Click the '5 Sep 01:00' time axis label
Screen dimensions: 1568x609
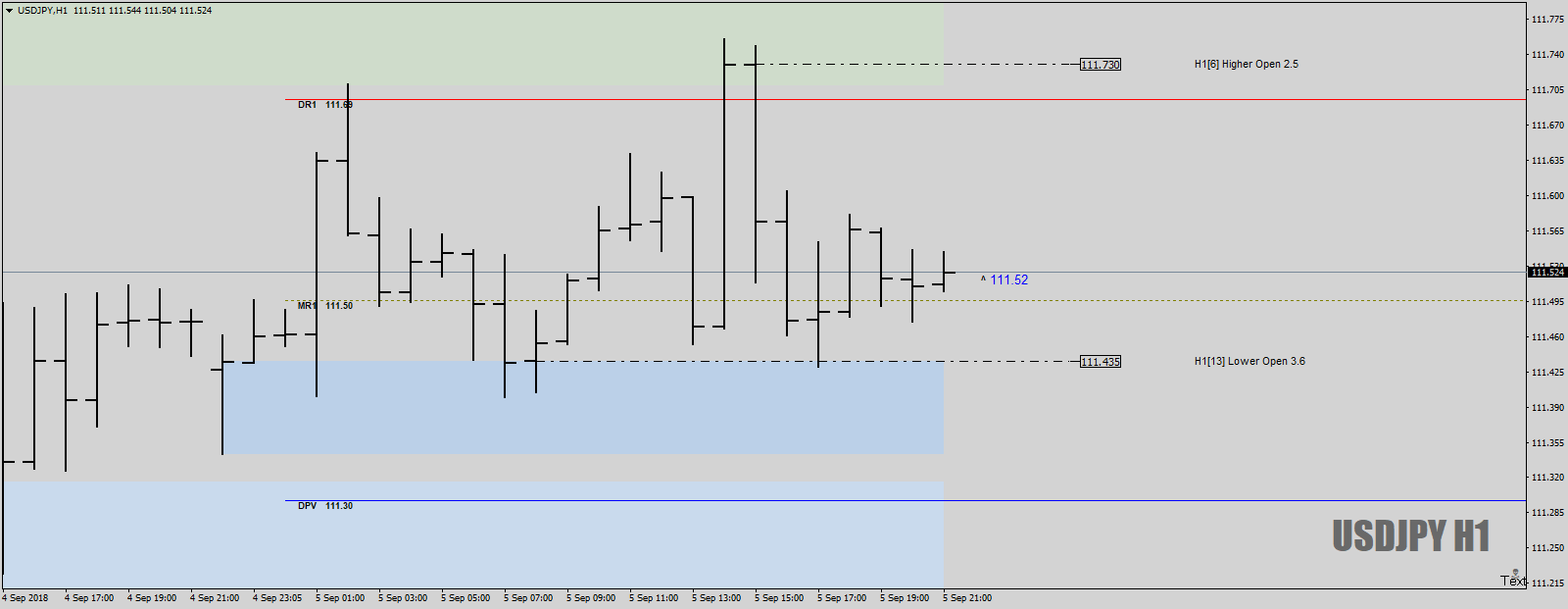pyautogui.click(x=340, y=598)
